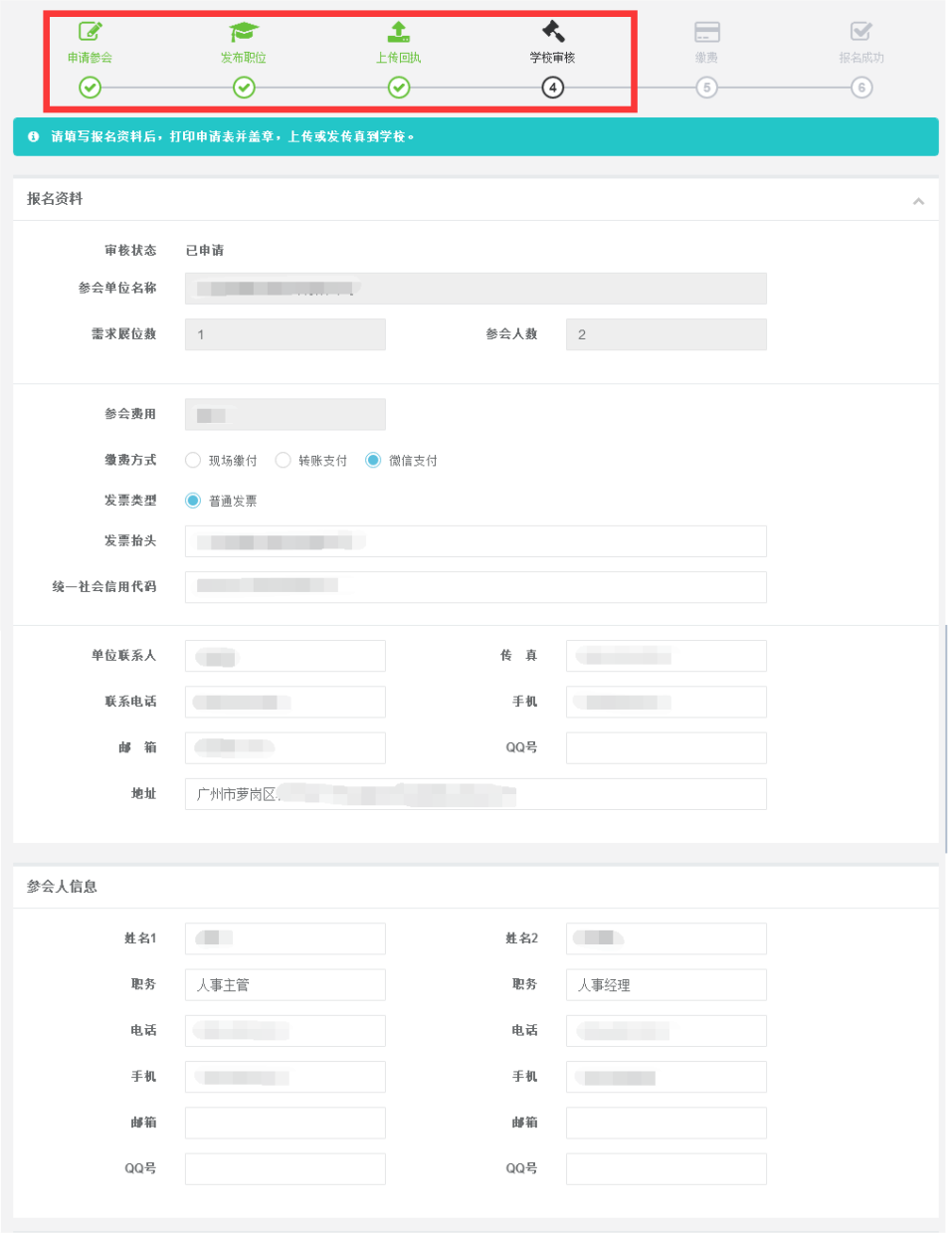Click the company 邮箱 input field
This screenshot has width=952, height=1233.
pos(286,748)
